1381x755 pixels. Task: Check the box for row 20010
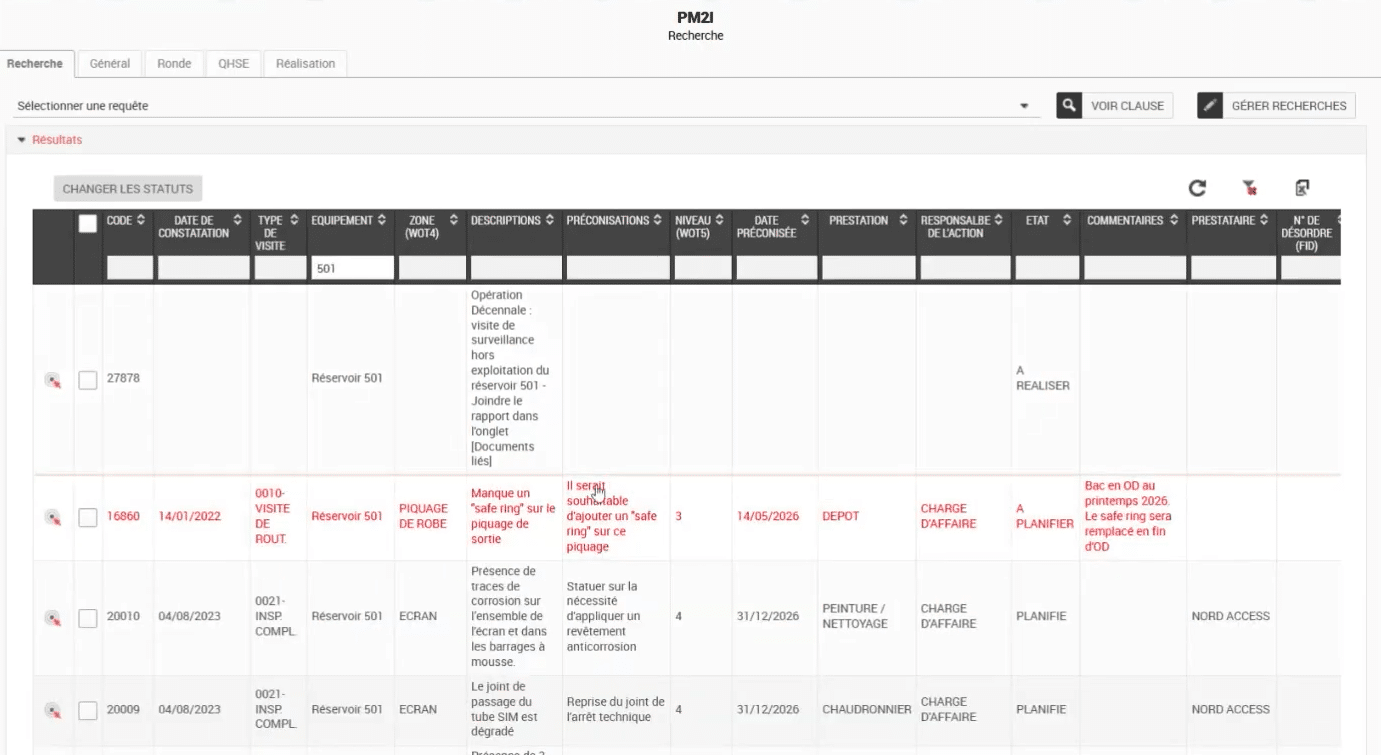pyautogui.click(x=88, y=617)
